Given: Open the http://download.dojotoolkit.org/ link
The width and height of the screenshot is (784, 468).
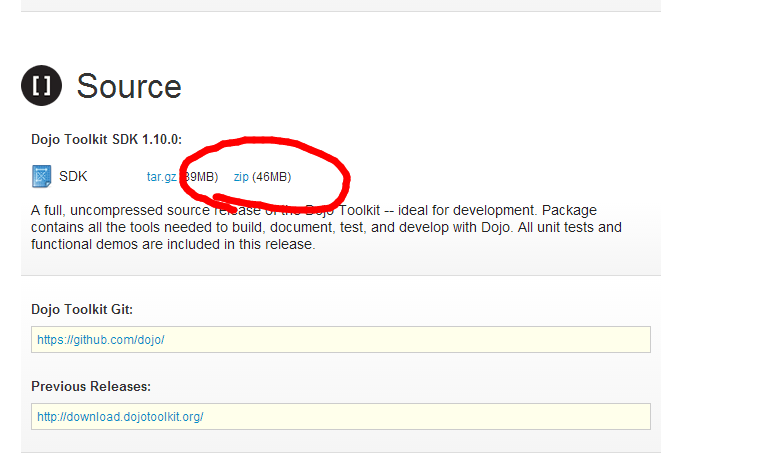Looking at the screenshot, I should [x=120, y=417].
